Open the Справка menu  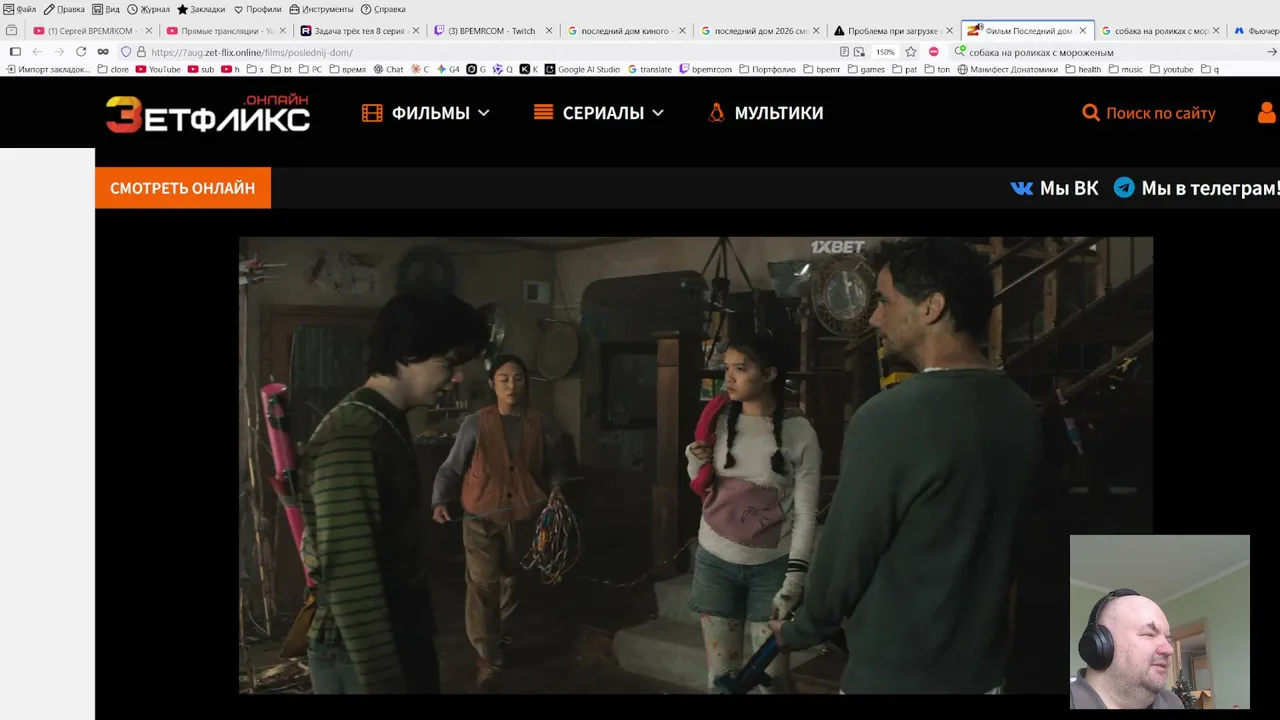(x=383, y=9)
